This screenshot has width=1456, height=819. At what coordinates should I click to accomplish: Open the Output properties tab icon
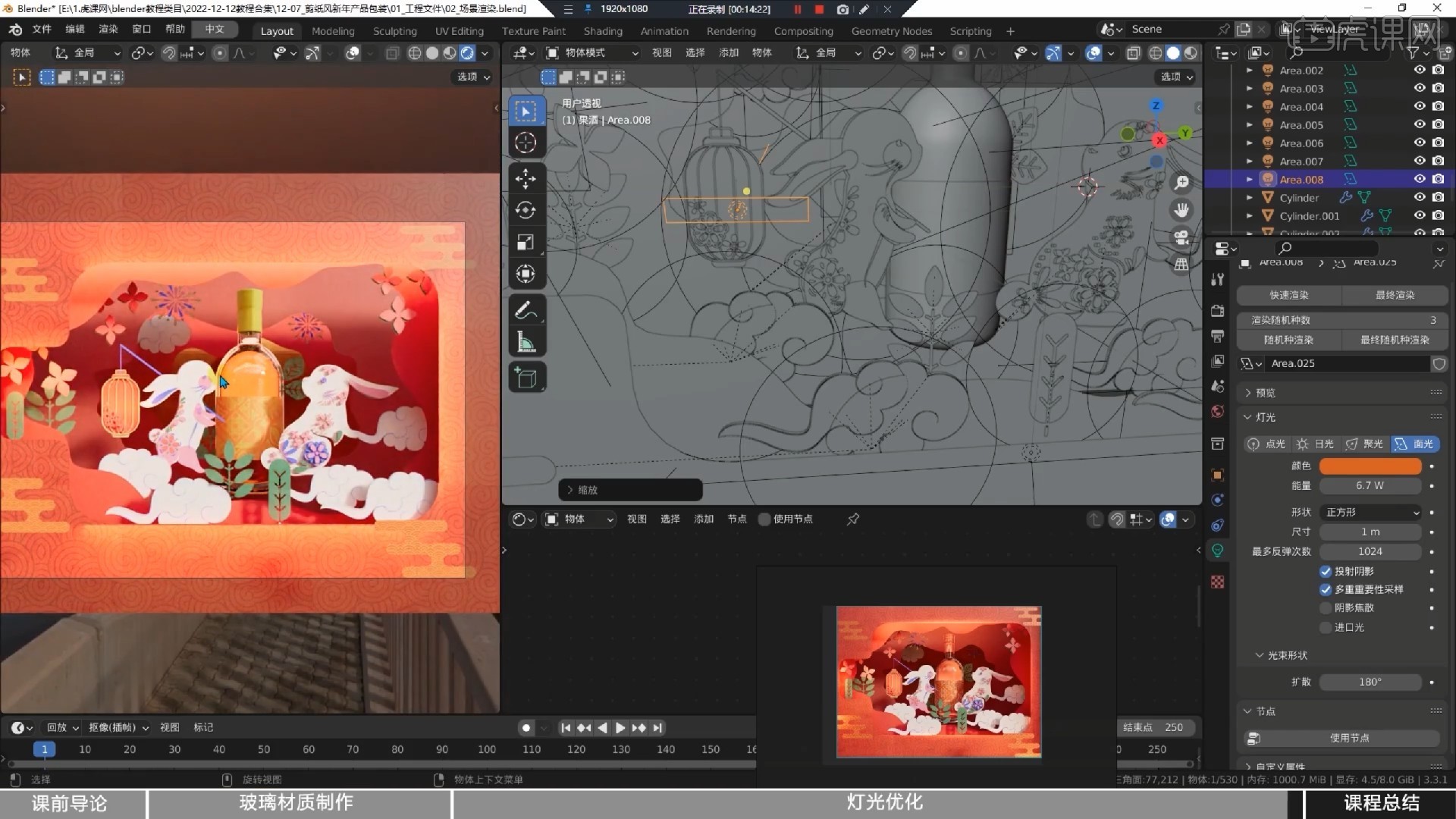1218,336
